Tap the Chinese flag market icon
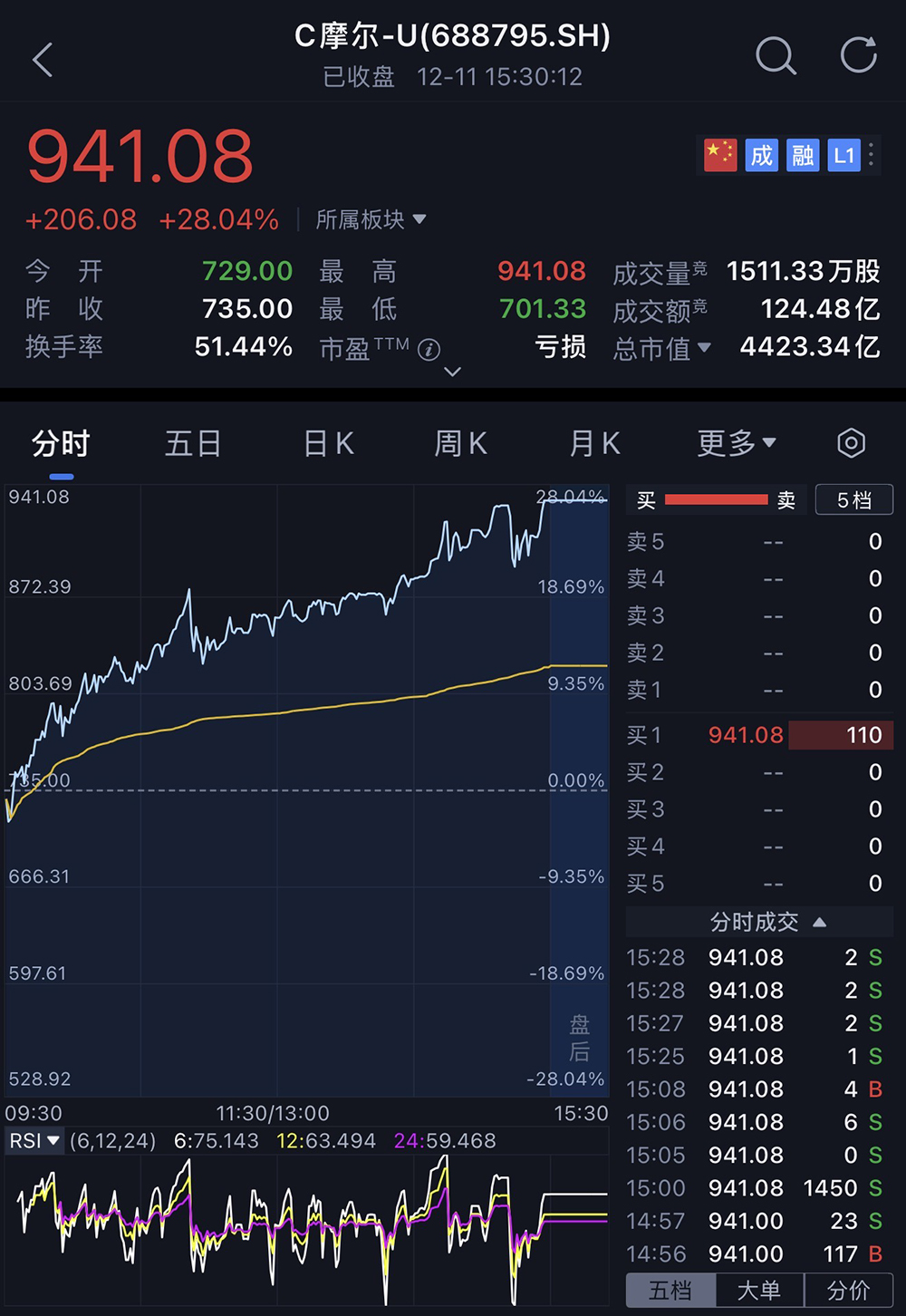 (719, 155)
